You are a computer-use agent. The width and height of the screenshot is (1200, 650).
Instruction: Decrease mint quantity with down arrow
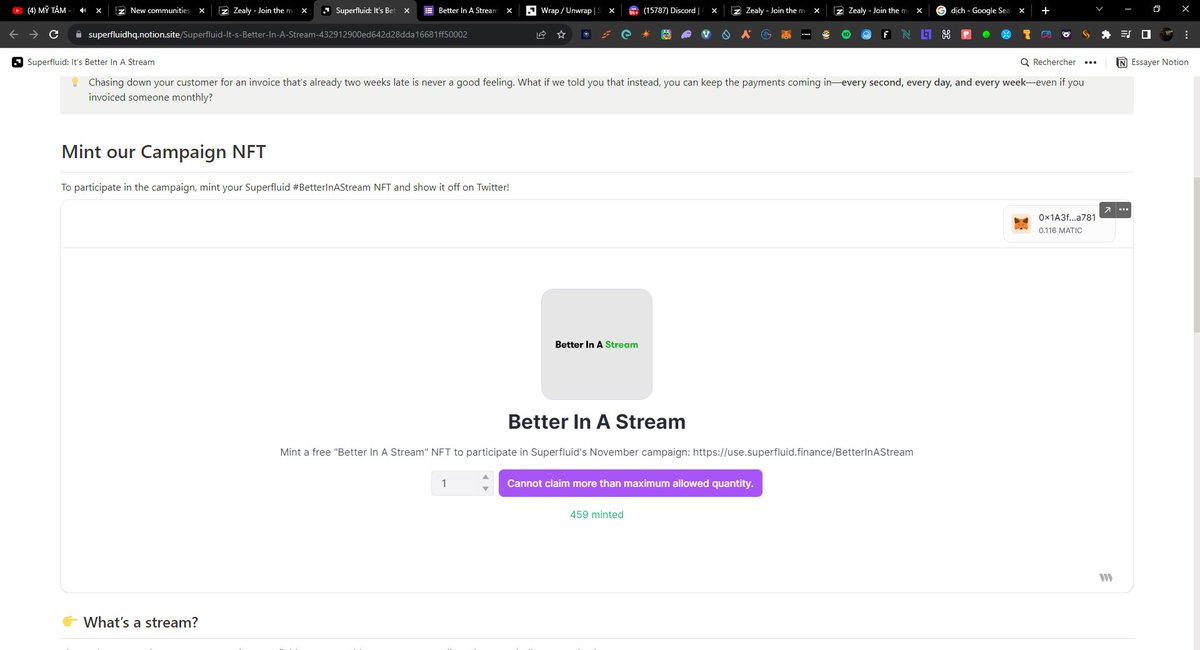486,489
